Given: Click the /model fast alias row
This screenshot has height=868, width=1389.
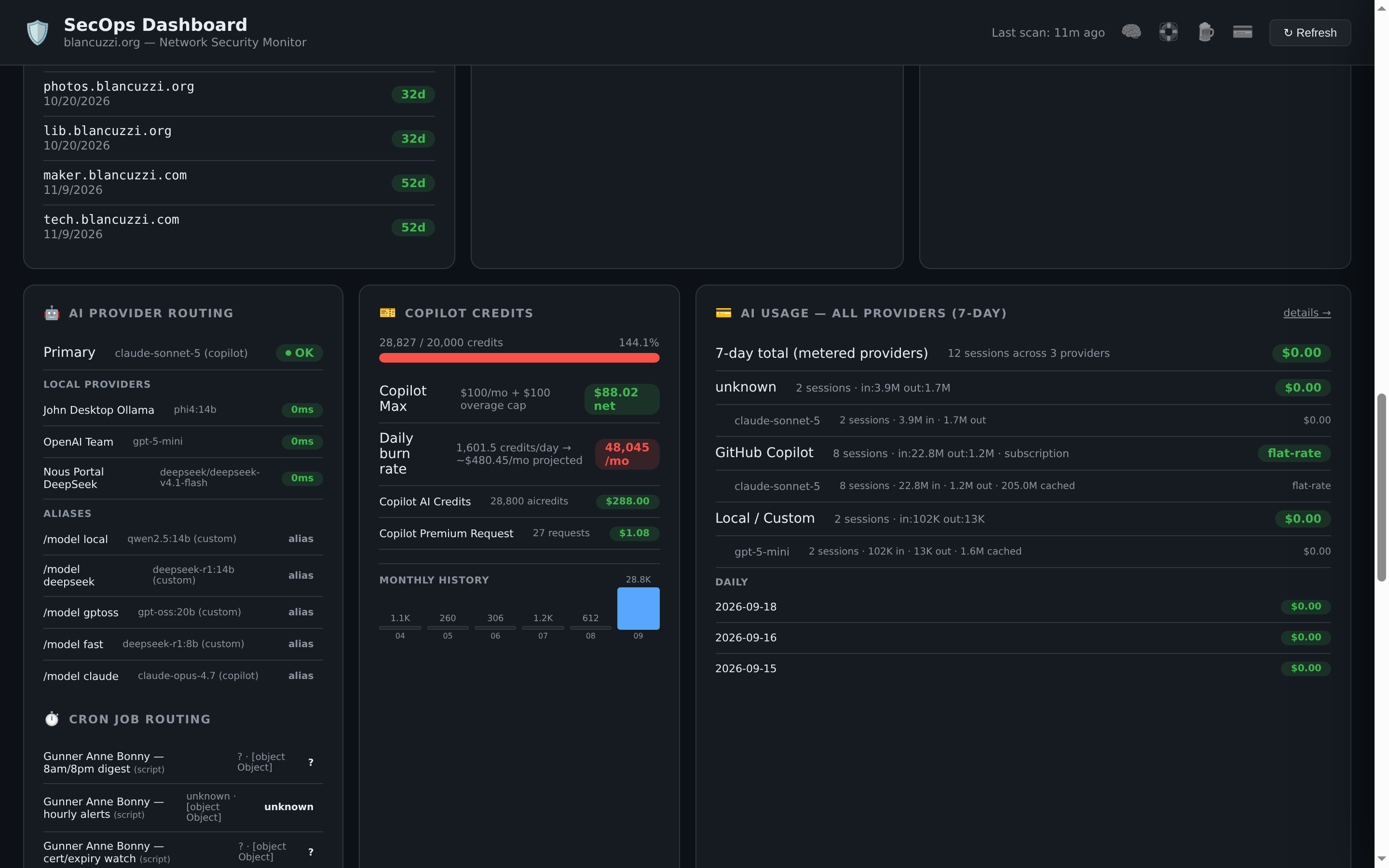Looking at the screenshot, I should click(183, 644).
